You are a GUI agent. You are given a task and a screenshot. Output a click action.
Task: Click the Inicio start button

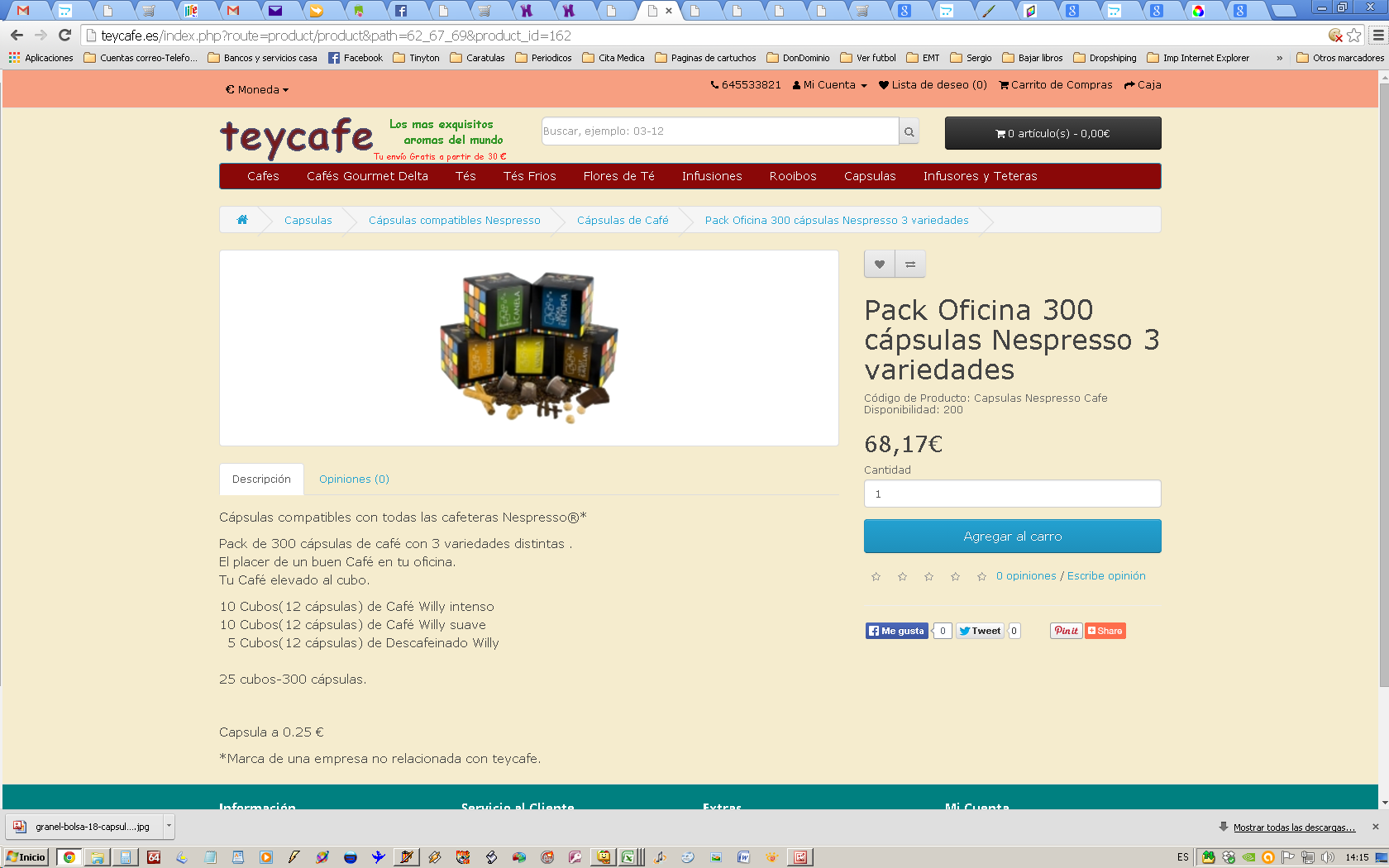pyautogui.click(x=26, y=857)
